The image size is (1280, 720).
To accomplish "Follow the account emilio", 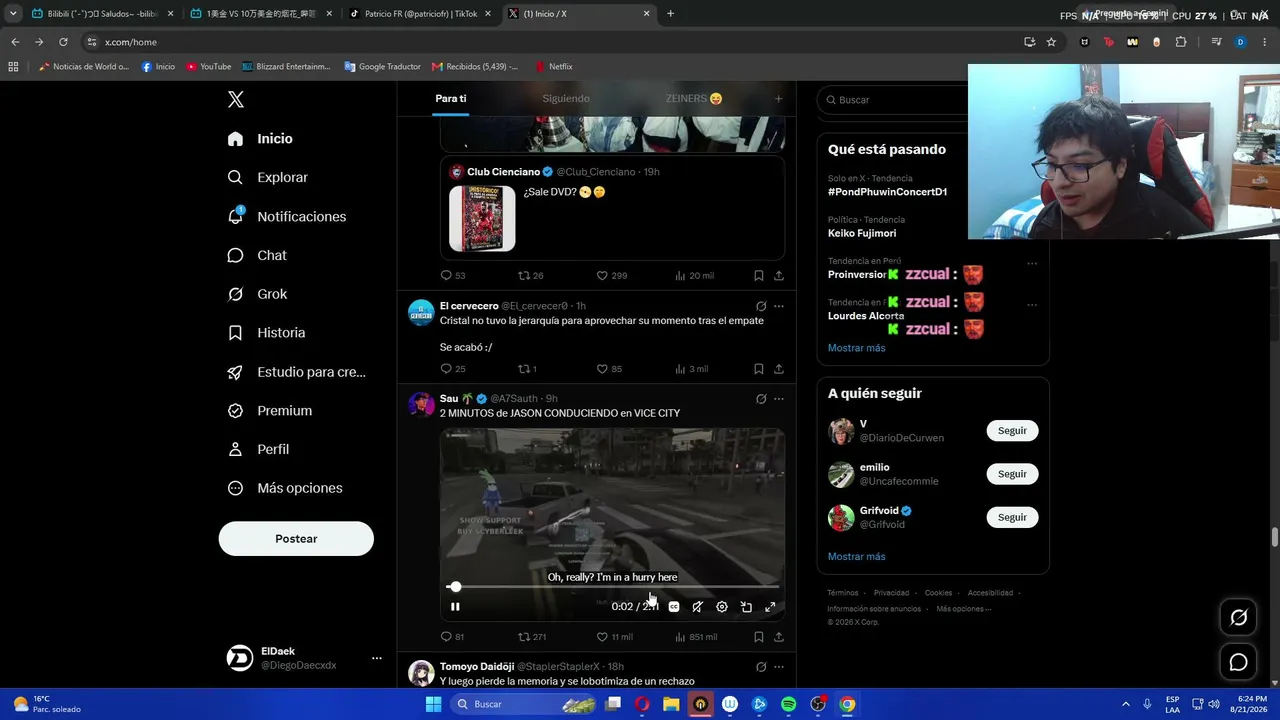I will click(1012, 474).
